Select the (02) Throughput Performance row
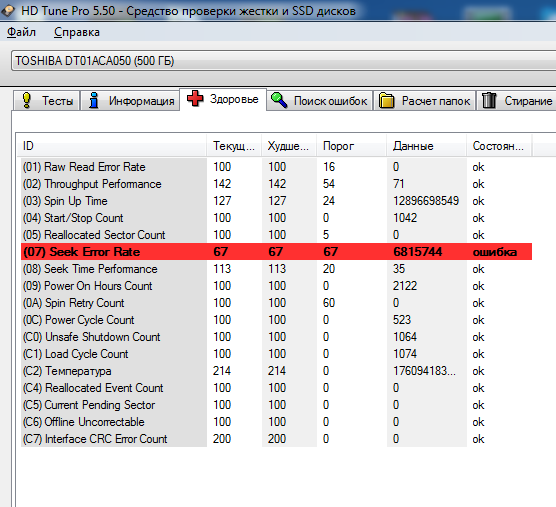The height and width of the screenshot is (507, 556). (277, 184)
